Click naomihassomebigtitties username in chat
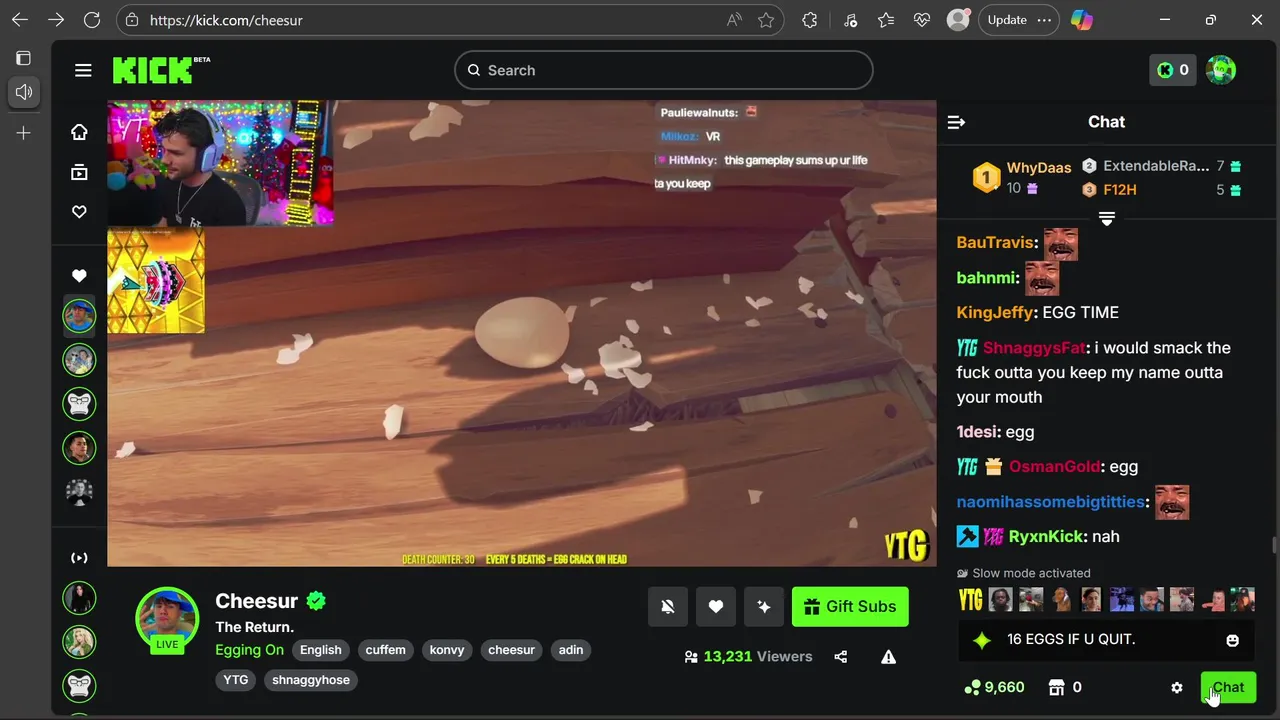Image resolution: width=1280 pixels, height=720 pixels. tap(1050, 502)
